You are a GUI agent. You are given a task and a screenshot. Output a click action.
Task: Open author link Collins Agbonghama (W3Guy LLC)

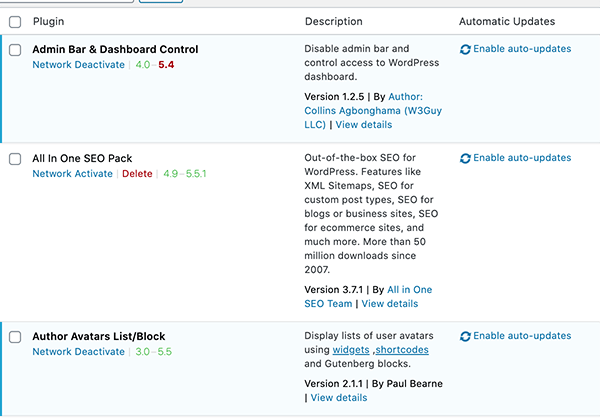373,111
